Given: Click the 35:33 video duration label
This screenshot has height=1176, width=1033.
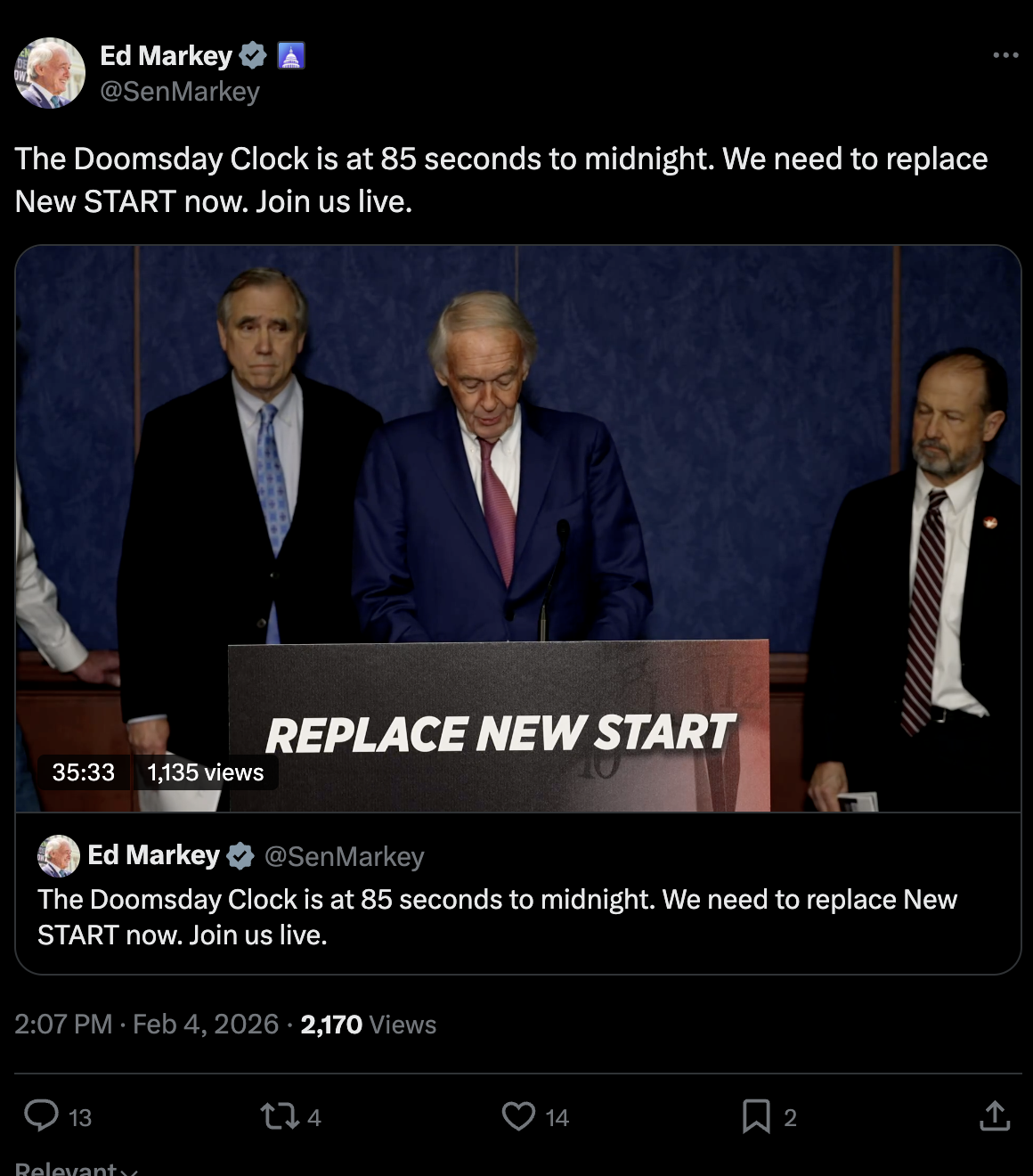Looking at the screenshot, I should tap(84, 772).
